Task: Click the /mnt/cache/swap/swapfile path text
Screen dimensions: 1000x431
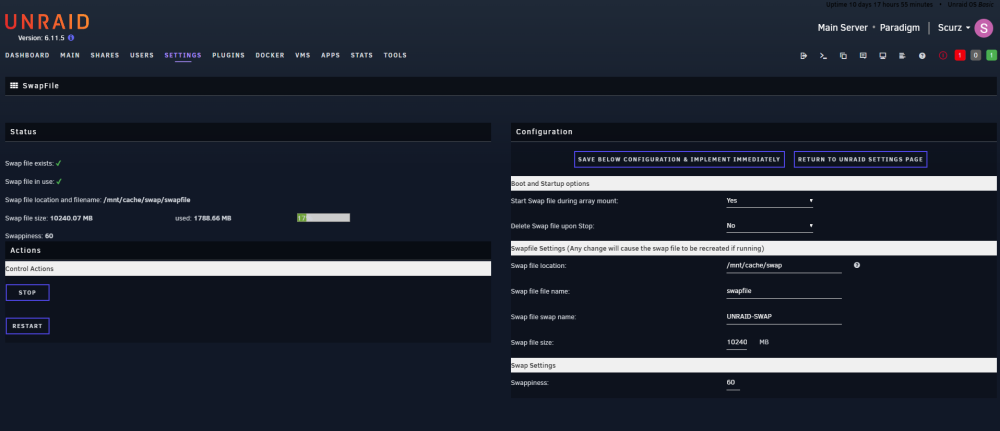Action: click(x=147, y=200)
